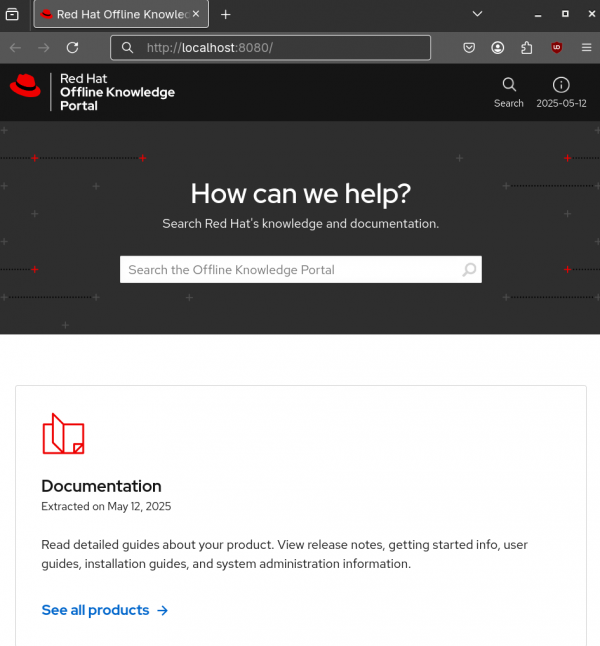This screenshot has width=600, height=646.
Task: Open the Firefox extensions puzzle icon
Action: coord(527,48)
